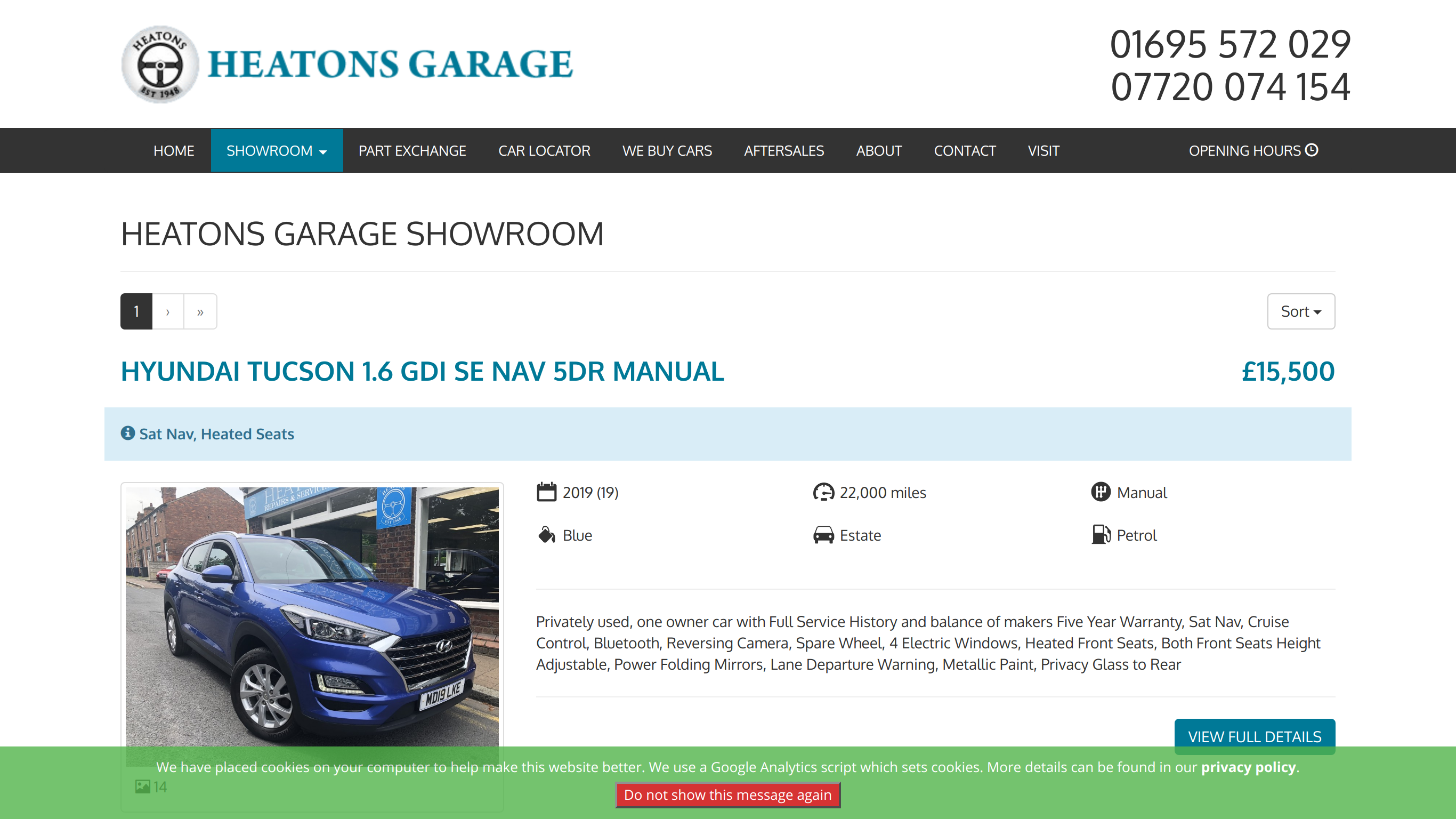
Task: Click the opening hours clock icon
Action: tap(1312, 150)
